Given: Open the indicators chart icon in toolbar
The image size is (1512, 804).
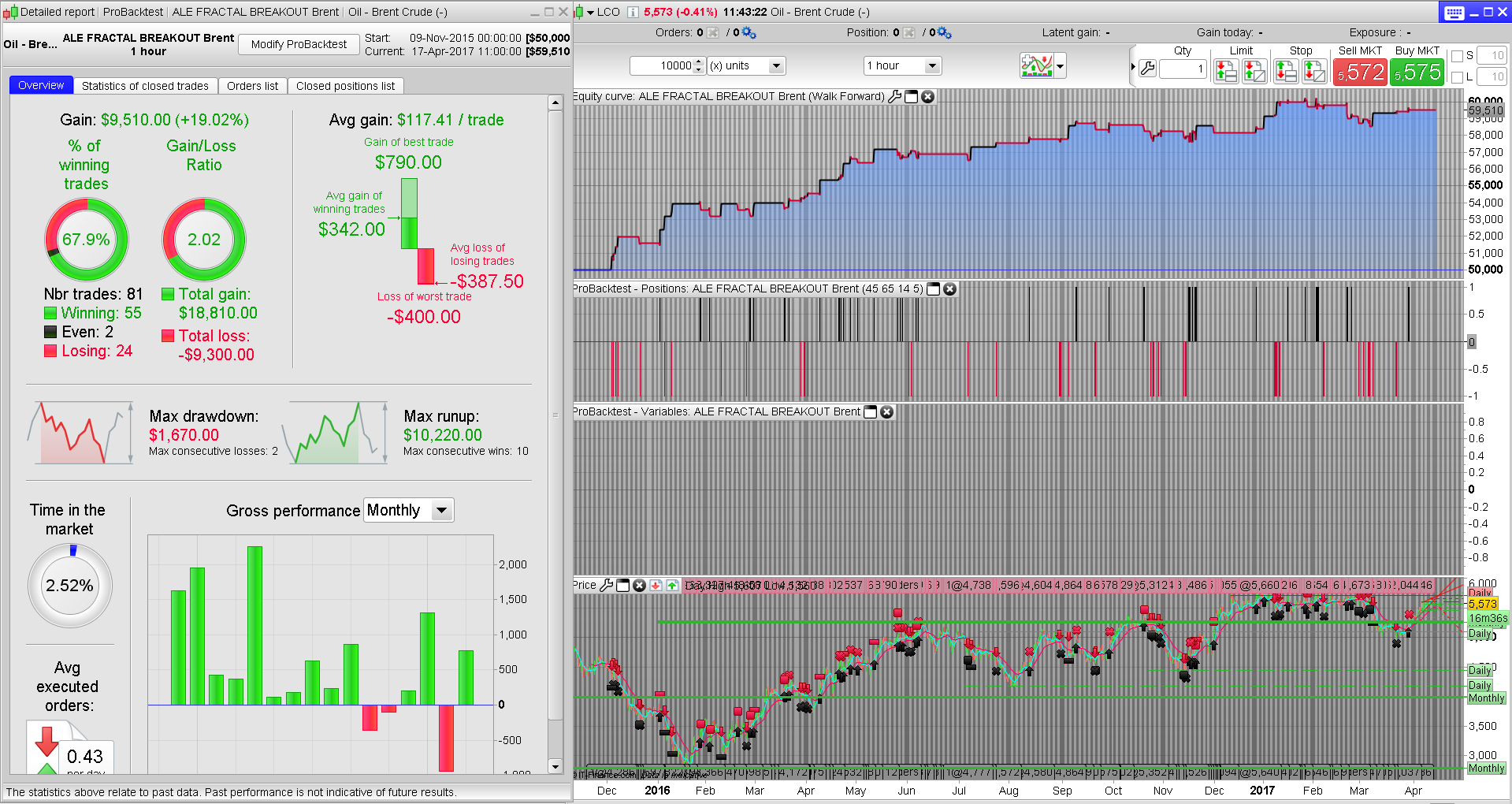Looking at the screenshot, I should coord(1037,66).
